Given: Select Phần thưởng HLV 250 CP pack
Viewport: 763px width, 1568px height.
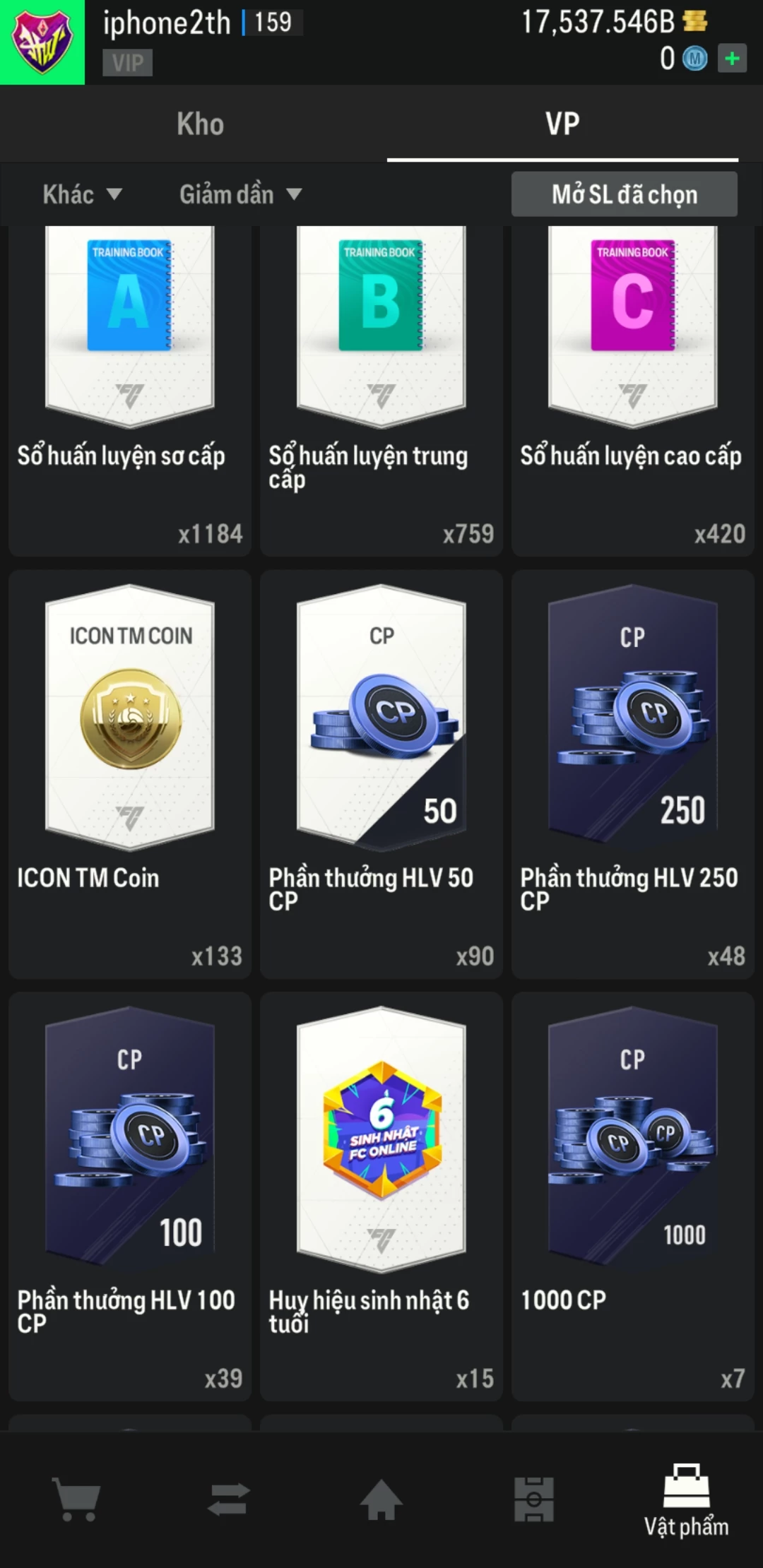Looking at the screenshot, I should pos(633,775).
